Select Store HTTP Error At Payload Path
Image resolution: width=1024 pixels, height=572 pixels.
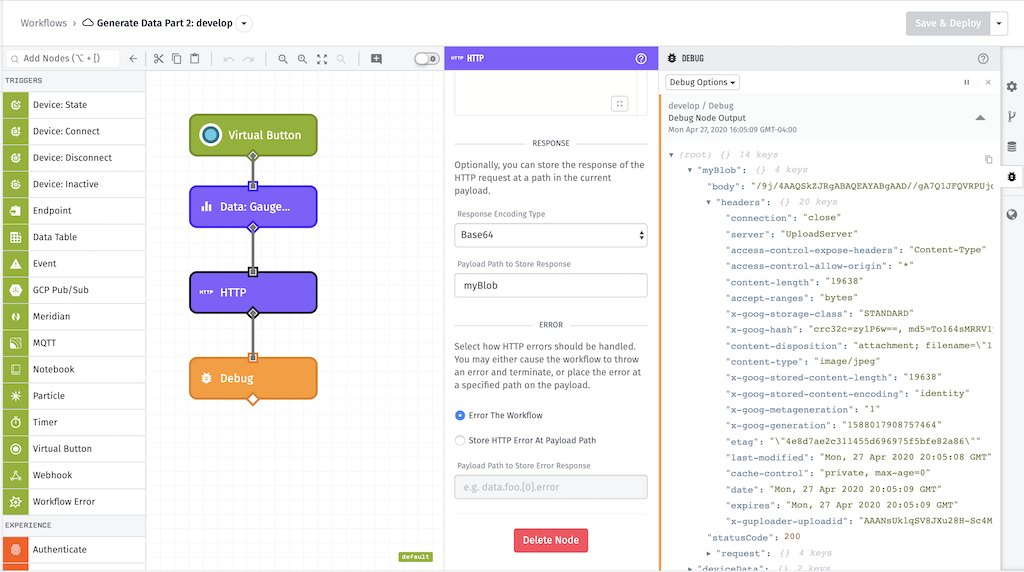tap(460, 441)
